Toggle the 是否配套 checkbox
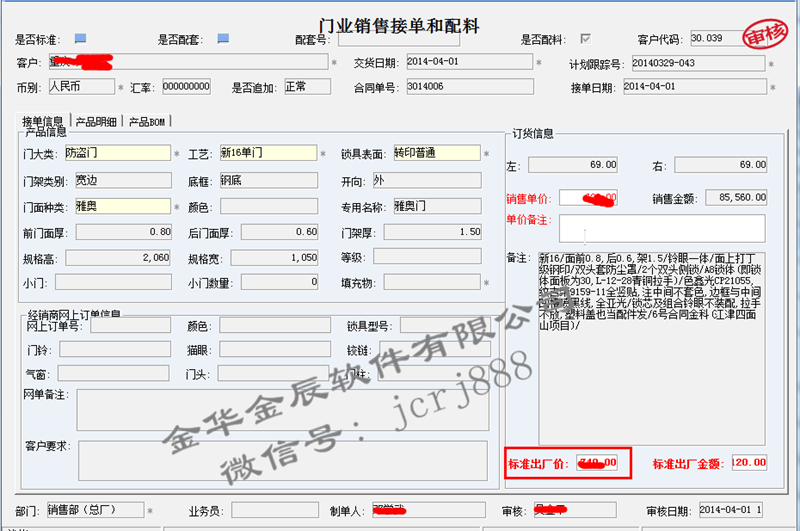The image size is (800, 531). (223, 39)
